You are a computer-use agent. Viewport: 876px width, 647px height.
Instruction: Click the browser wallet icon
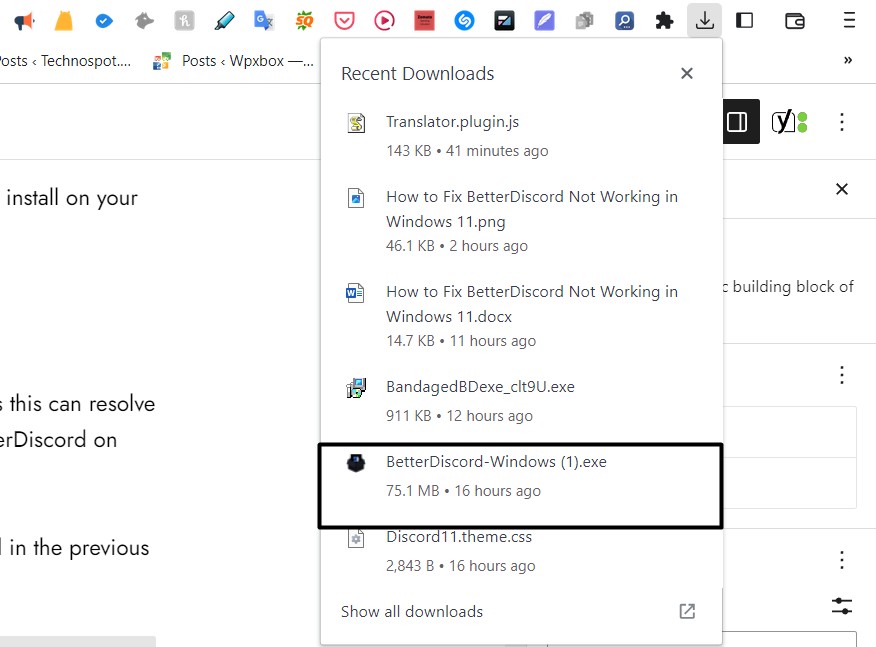795,20
